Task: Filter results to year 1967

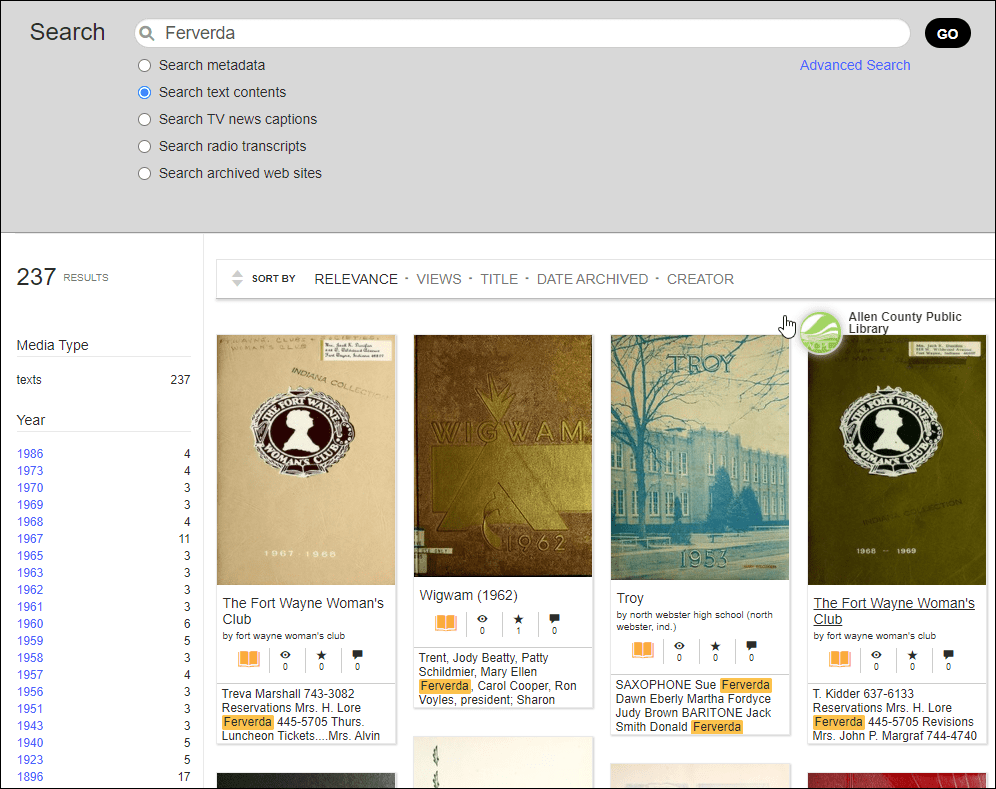Action: 30,538
